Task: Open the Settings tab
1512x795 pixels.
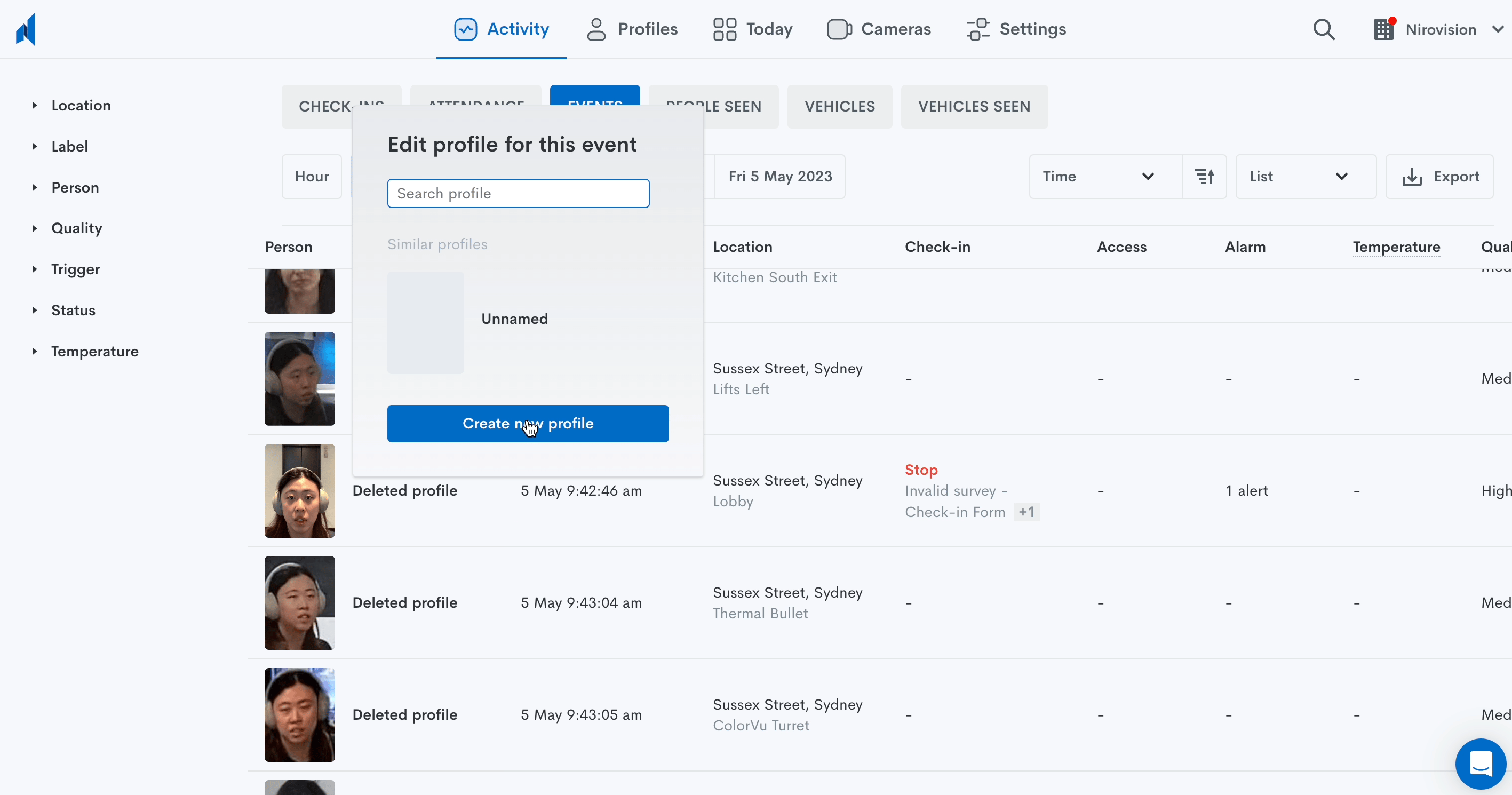Action: [x=1016, y=29]
